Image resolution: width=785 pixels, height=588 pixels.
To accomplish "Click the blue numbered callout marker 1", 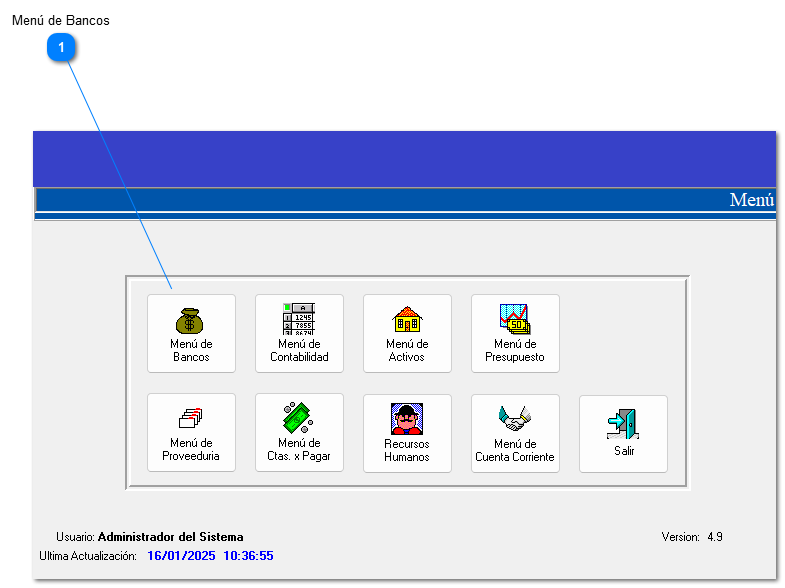I will coord(63,47).
